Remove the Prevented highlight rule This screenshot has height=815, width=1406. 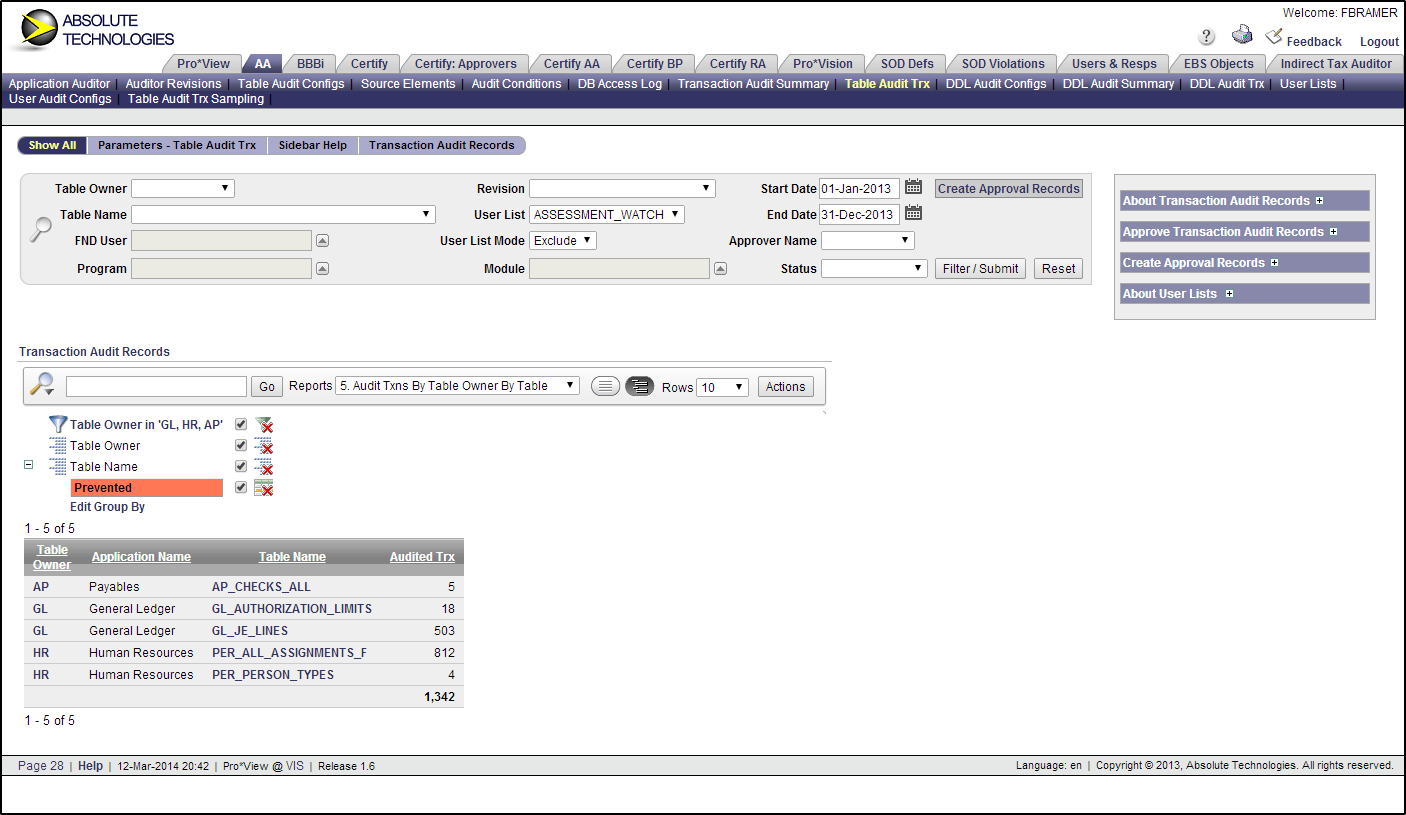(264, 488)
